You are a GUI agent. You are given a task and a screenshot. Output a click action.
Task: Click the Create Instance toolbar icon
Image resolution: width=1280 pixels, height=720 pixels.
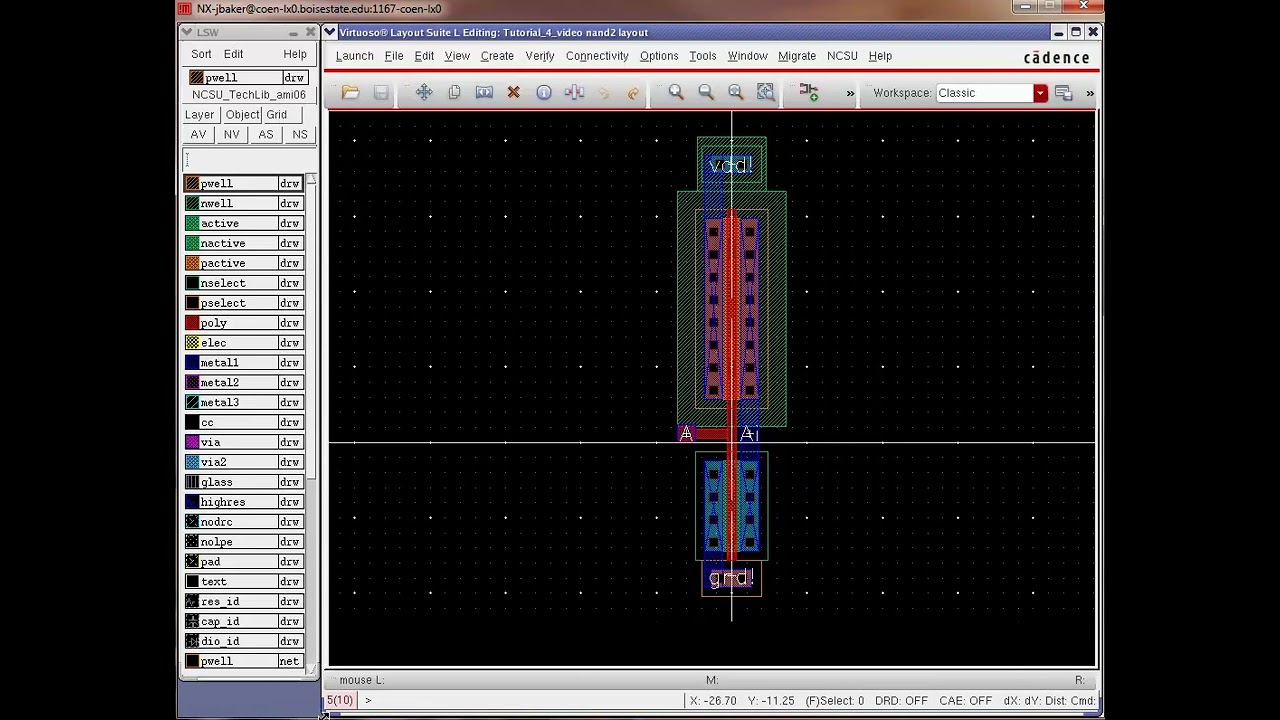809,93
